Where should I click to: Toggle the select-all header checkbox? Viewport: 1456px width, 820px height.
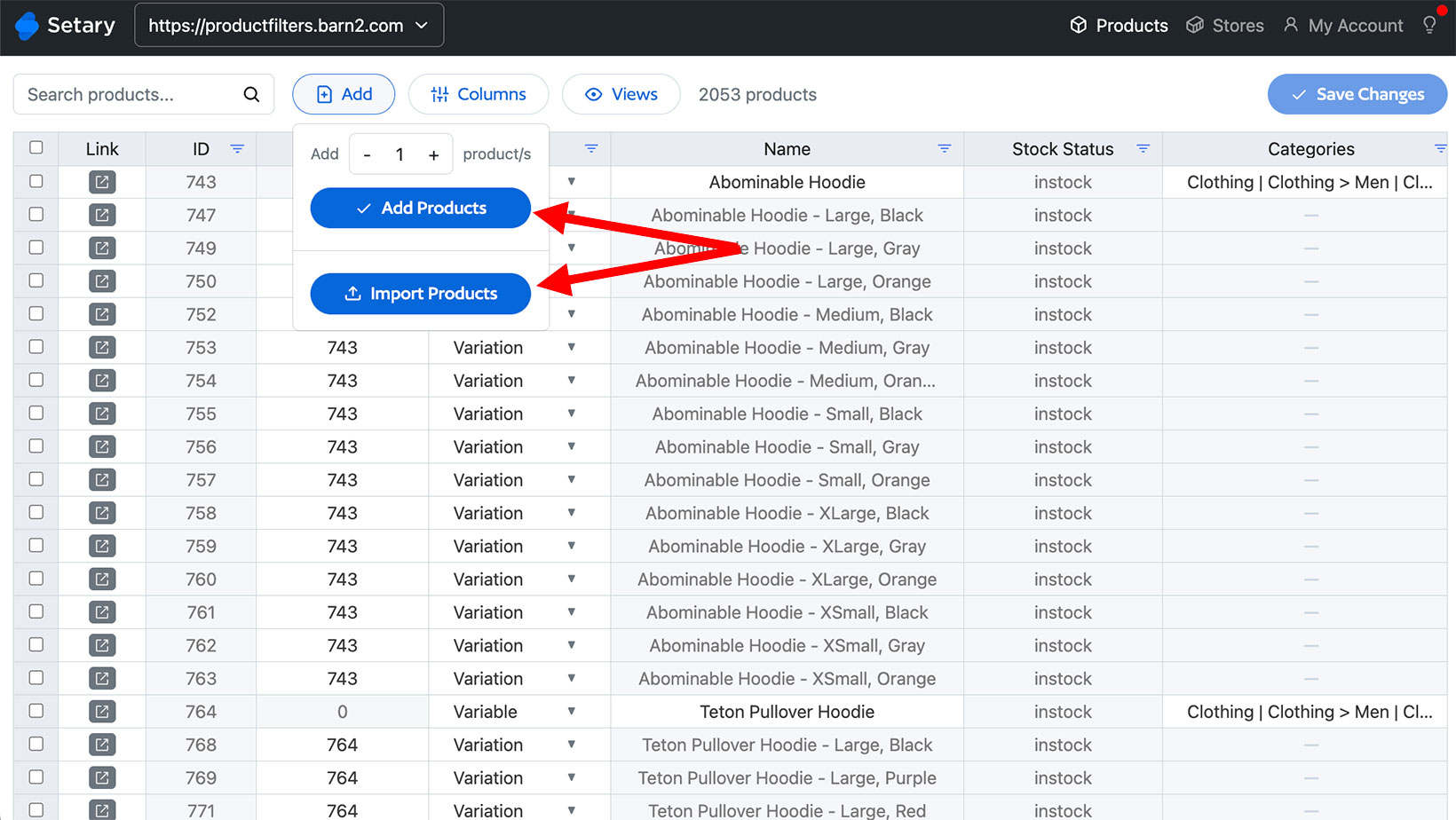[x=36, y=147]
